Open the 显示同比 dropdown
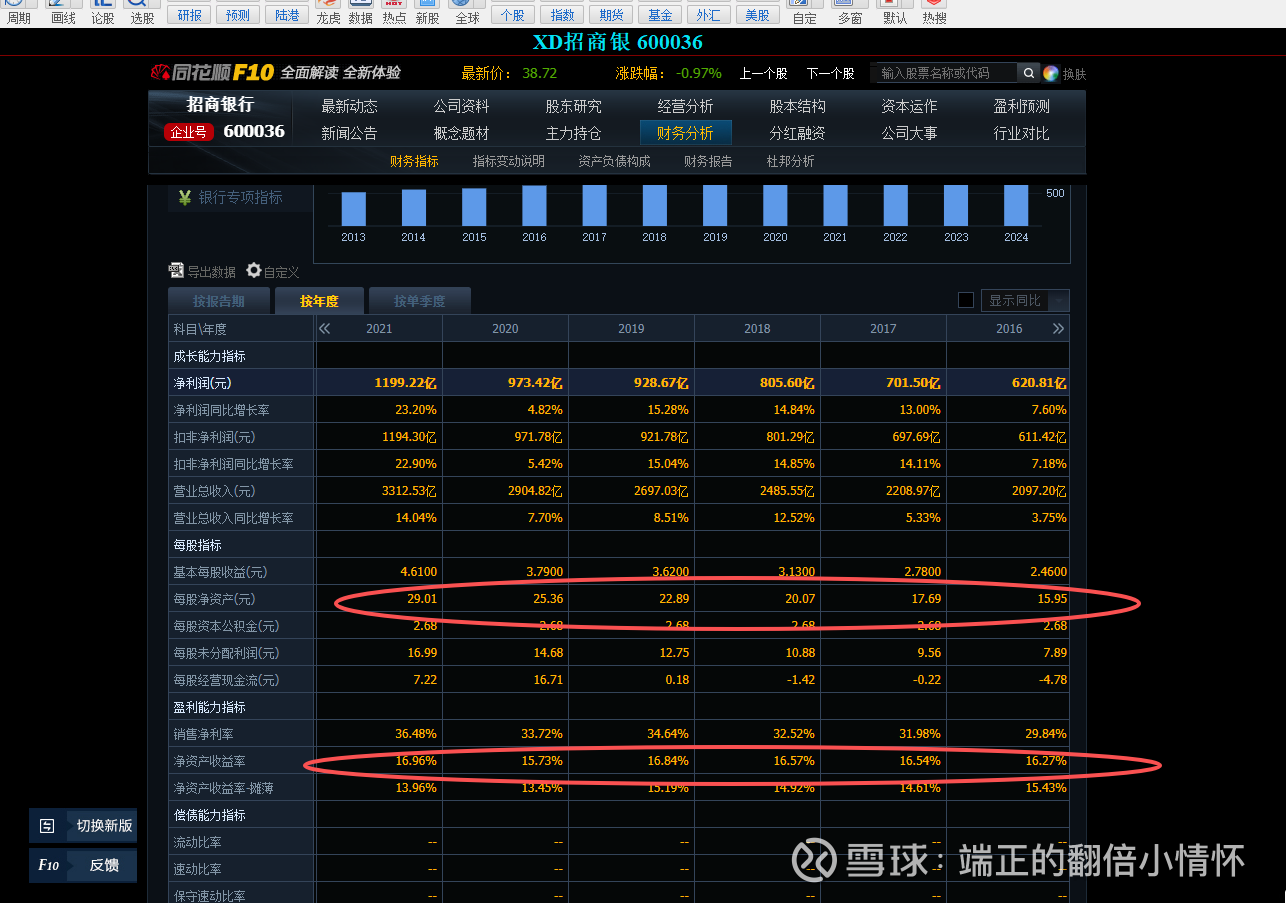 tap(1025, 300)
